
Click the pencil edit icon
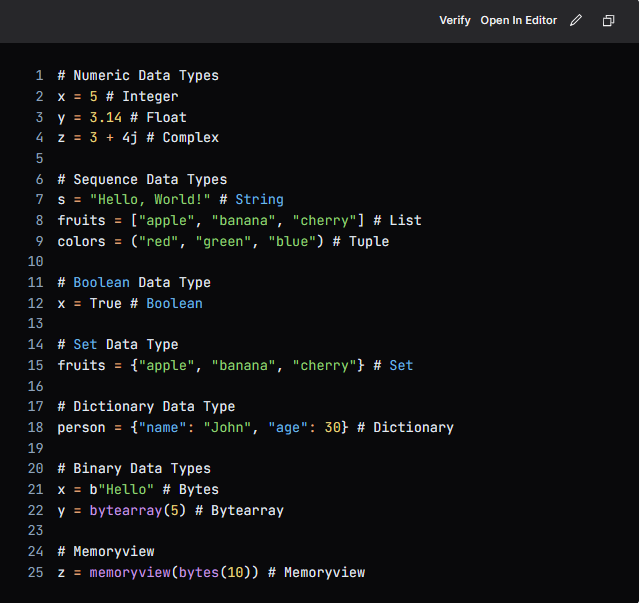(576, 20)
